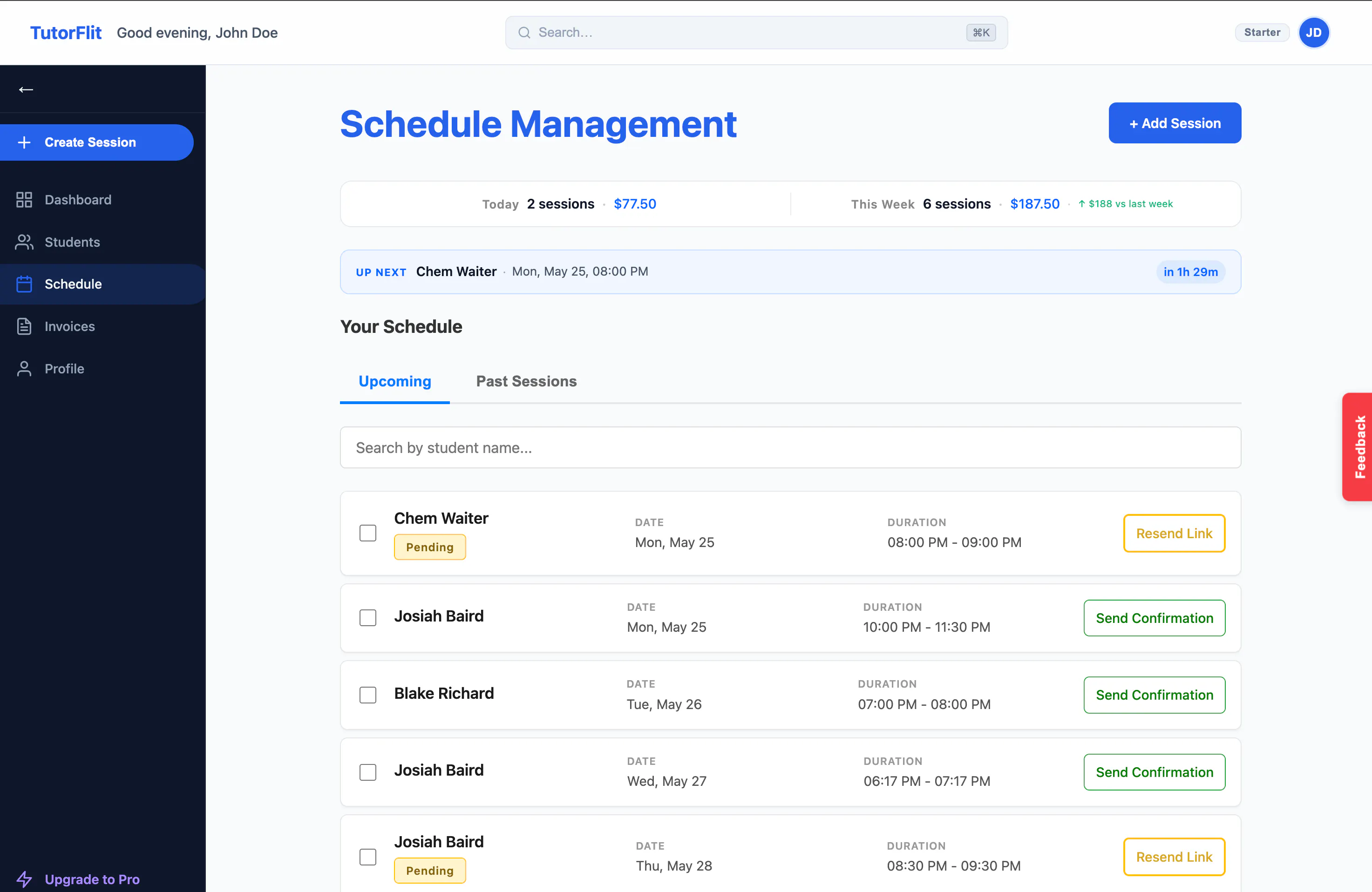Open Dashboard from the sidebar

pyautogui.click(x=102, y=199)
